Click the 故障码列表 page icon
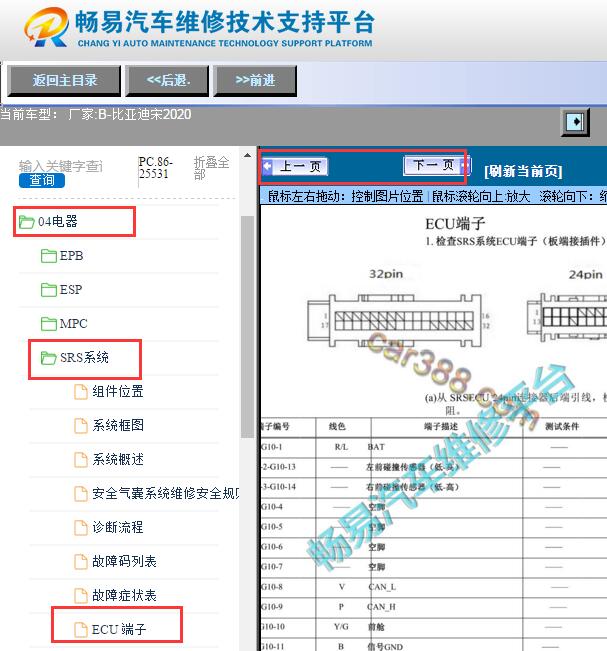Screen dimensions: 607x651 click(81, 562)
